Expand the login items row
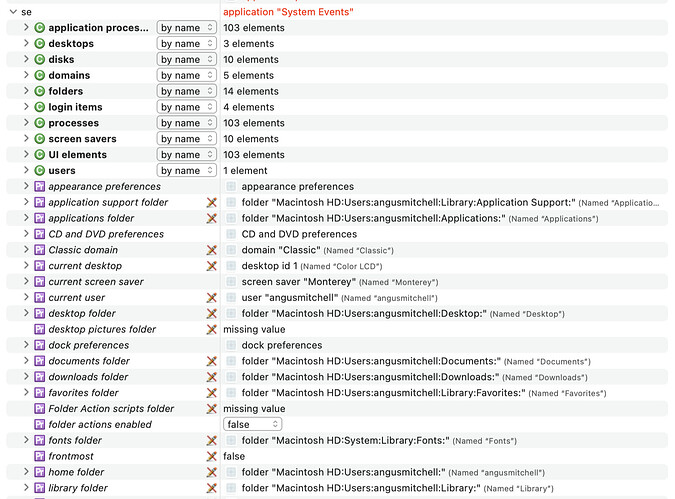675x499 pixels. (26, 107)
